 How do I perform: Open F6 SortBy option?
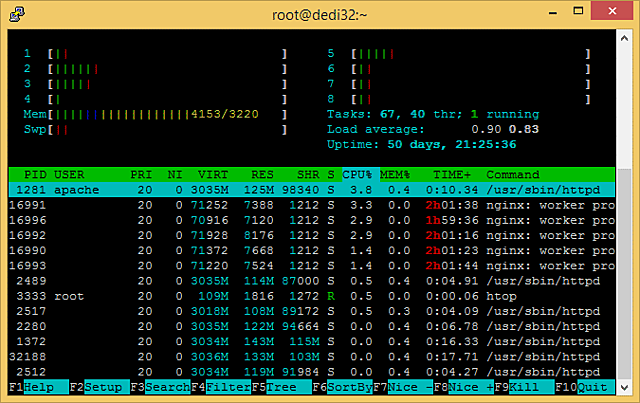click(342, 387)
